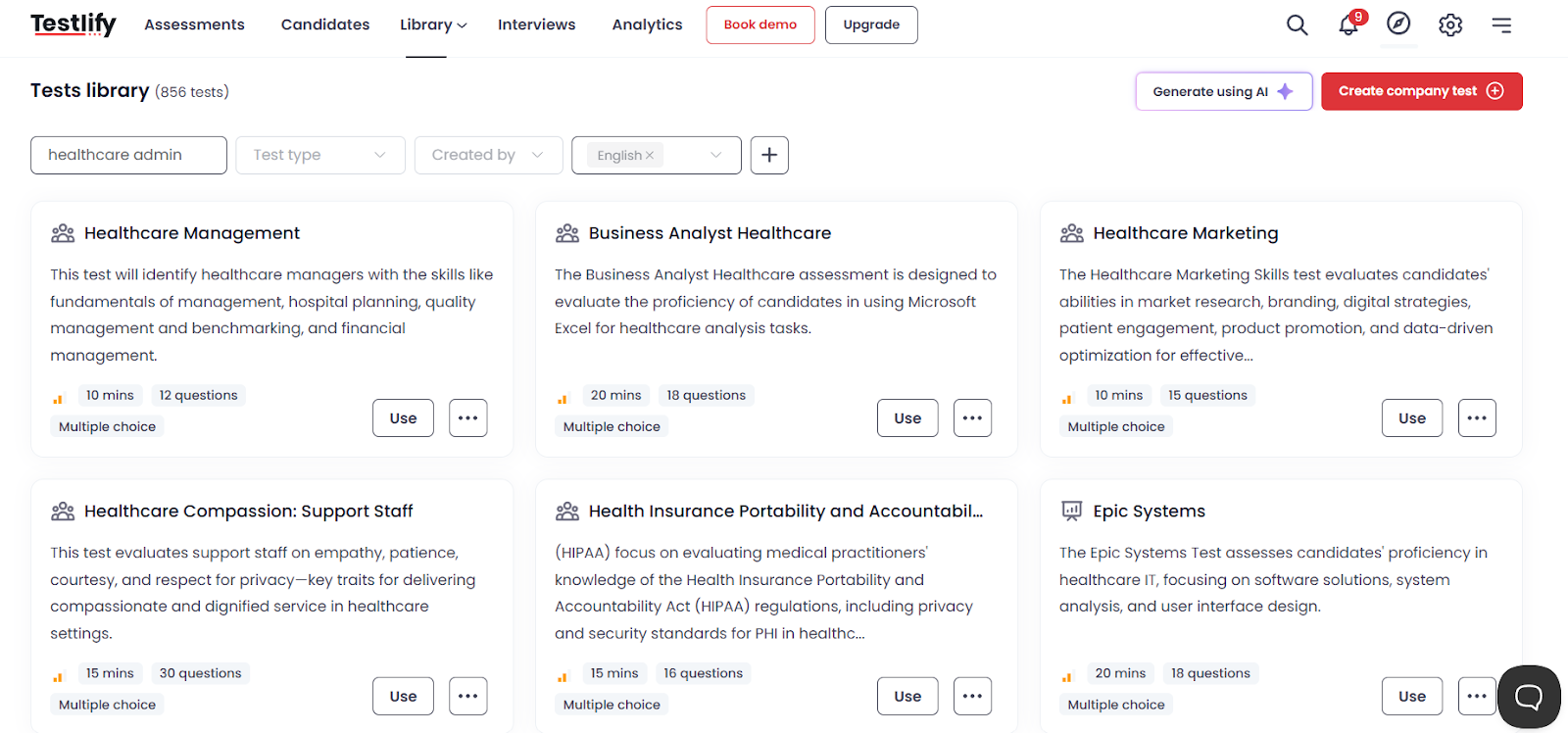Click the compass explore icon
Image resolution: width=1568 pixels, height=733 pixels.
click(1398, 24)
